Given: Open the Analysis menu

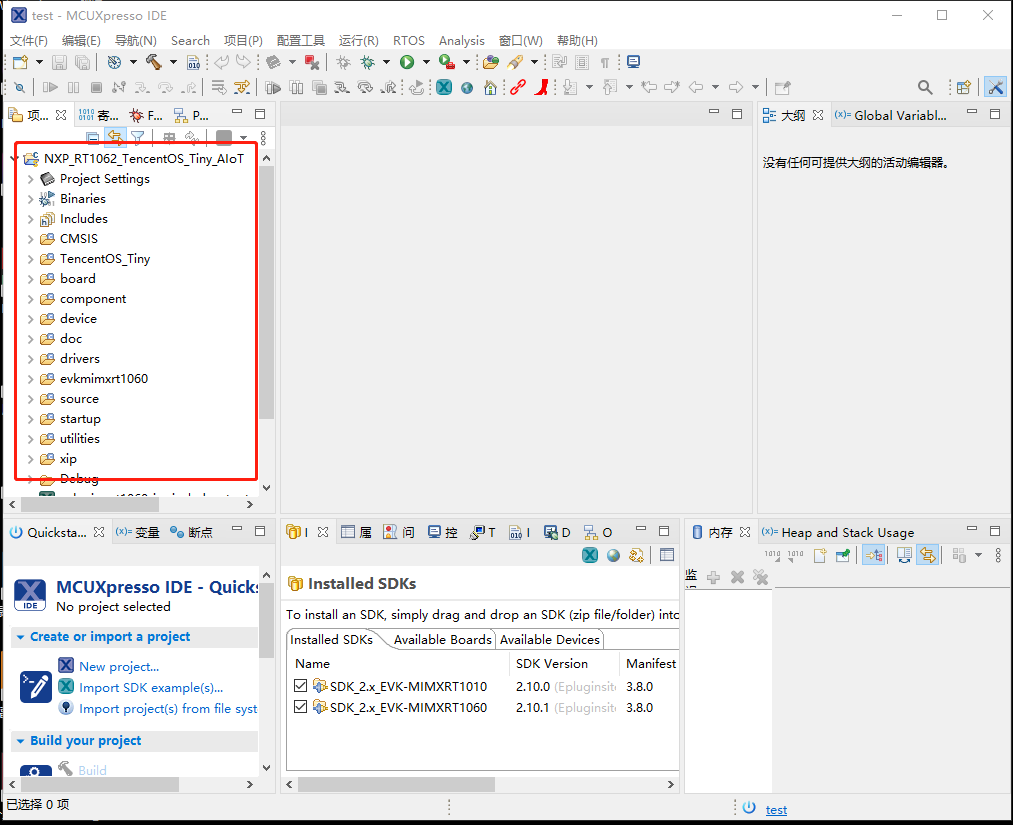Looking at the screenshot, I should [x=461, y=41].
